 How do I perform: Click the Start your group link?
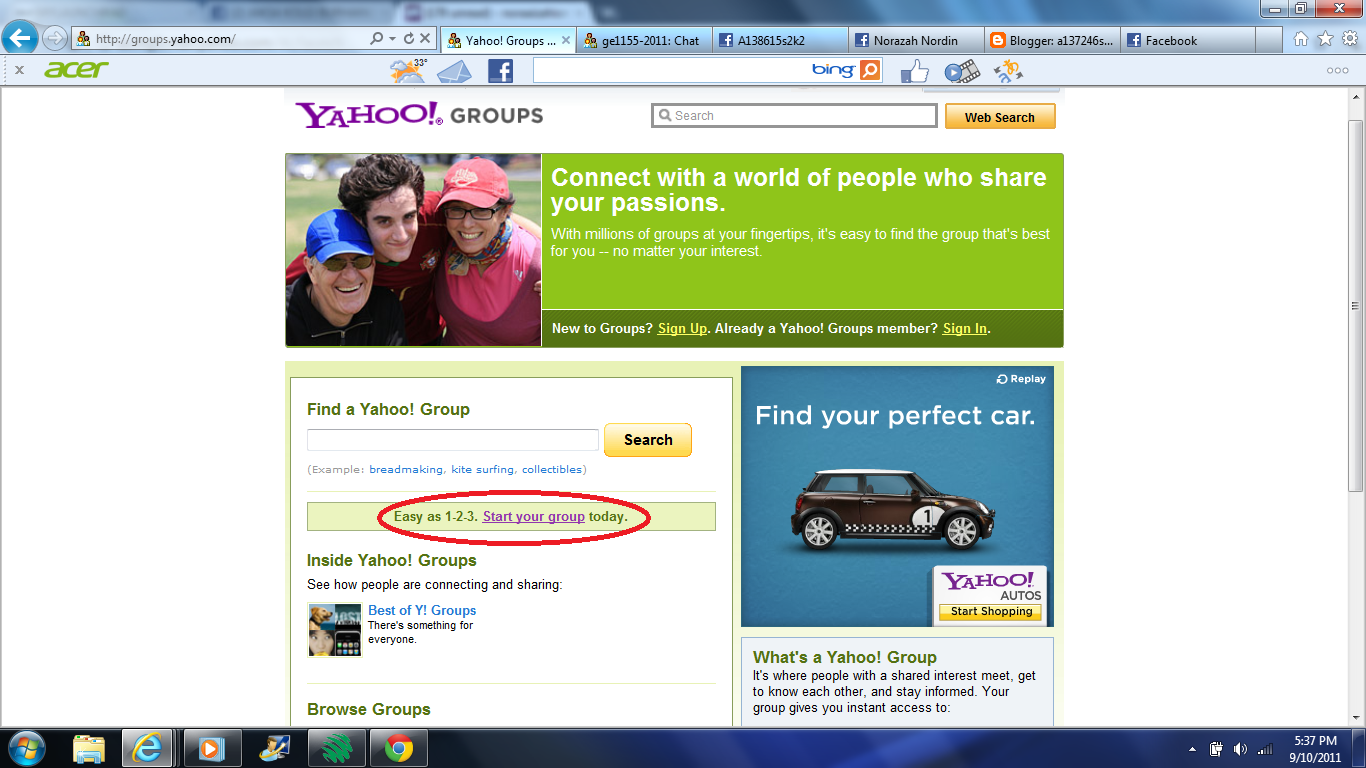tap(534, 517)
